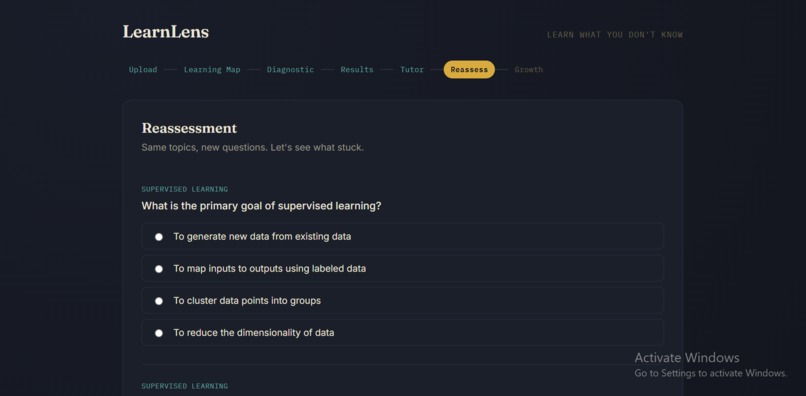The image size is (806, 396).
Task: Select radio for 'To map inputs to outputs using labeled data'
Action: click(x=159, y=269)
